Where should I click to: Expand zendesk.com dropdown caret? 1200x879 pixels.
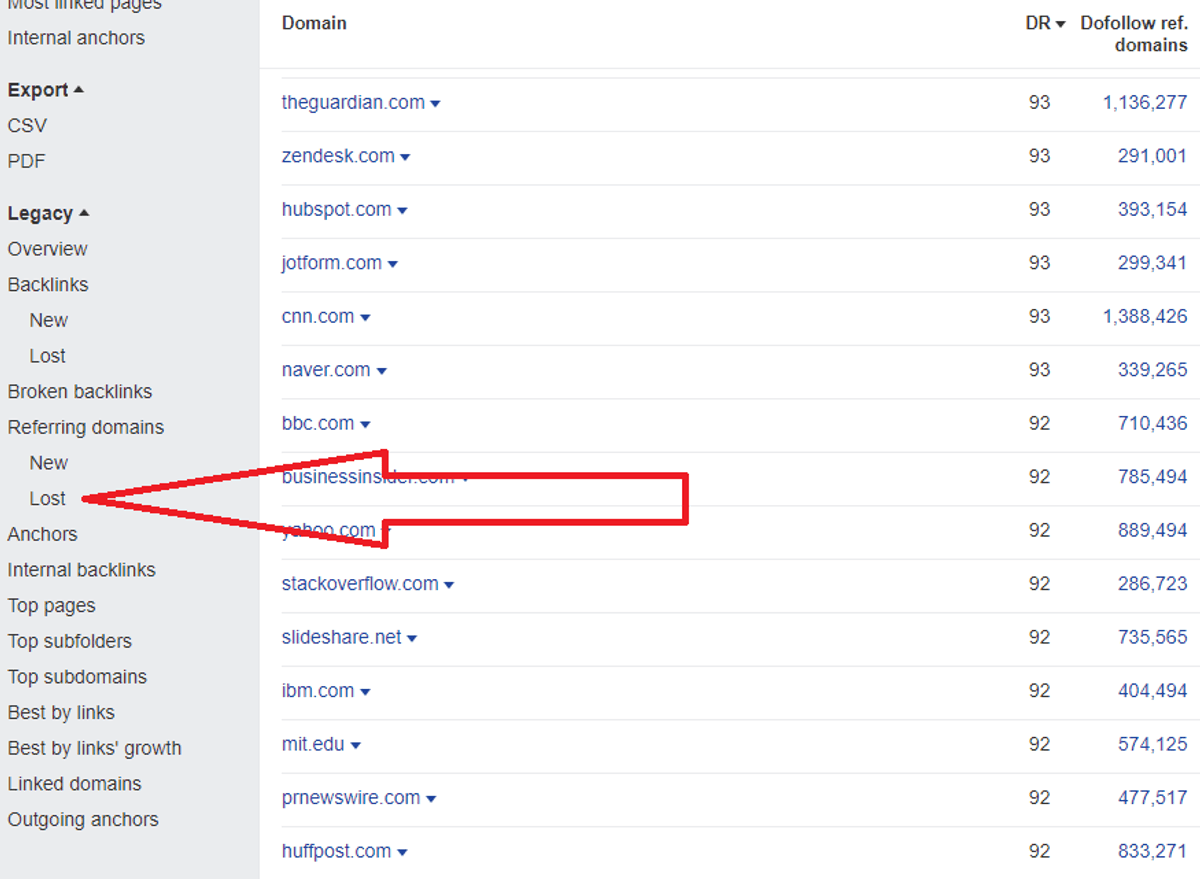405,157
